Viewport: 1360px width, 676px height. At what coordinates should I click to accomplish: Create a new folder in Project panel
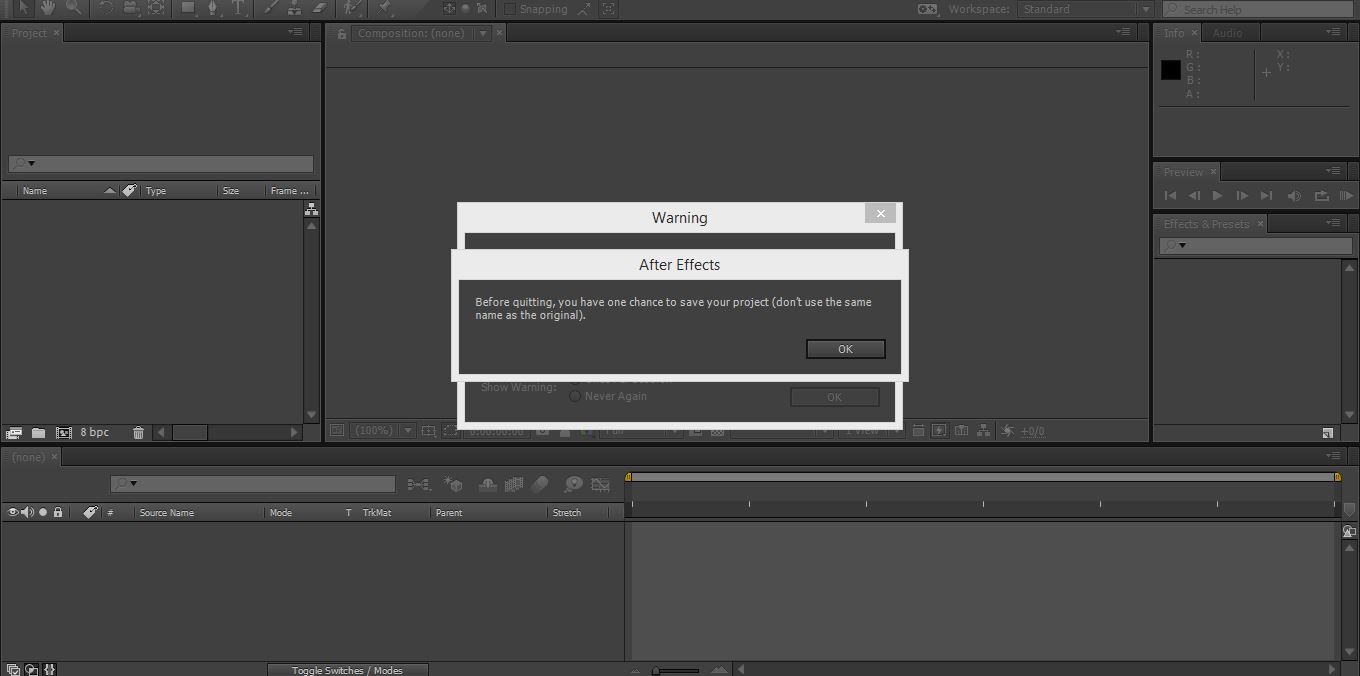[x=38, y=433]
